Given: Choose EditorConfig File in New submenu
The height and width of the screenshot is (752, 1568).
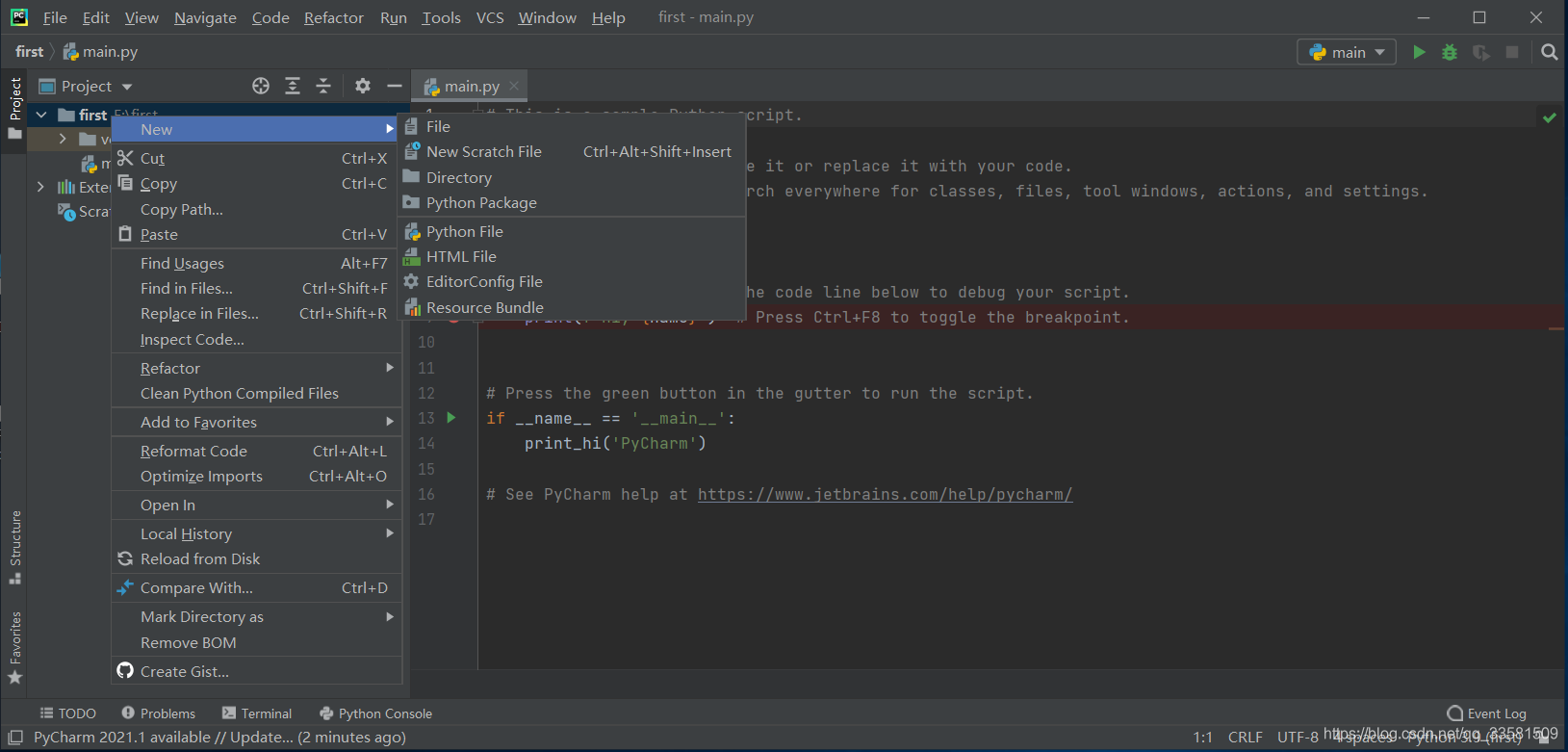Looking at the screenshot, I should [x=572, y=281].
